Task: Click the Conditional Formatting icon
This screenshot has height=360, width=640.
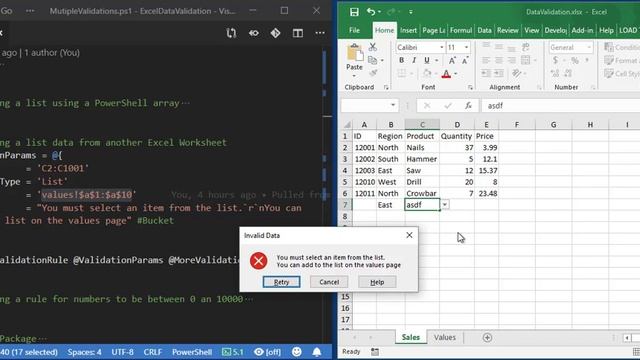Action: click(609, 47)
